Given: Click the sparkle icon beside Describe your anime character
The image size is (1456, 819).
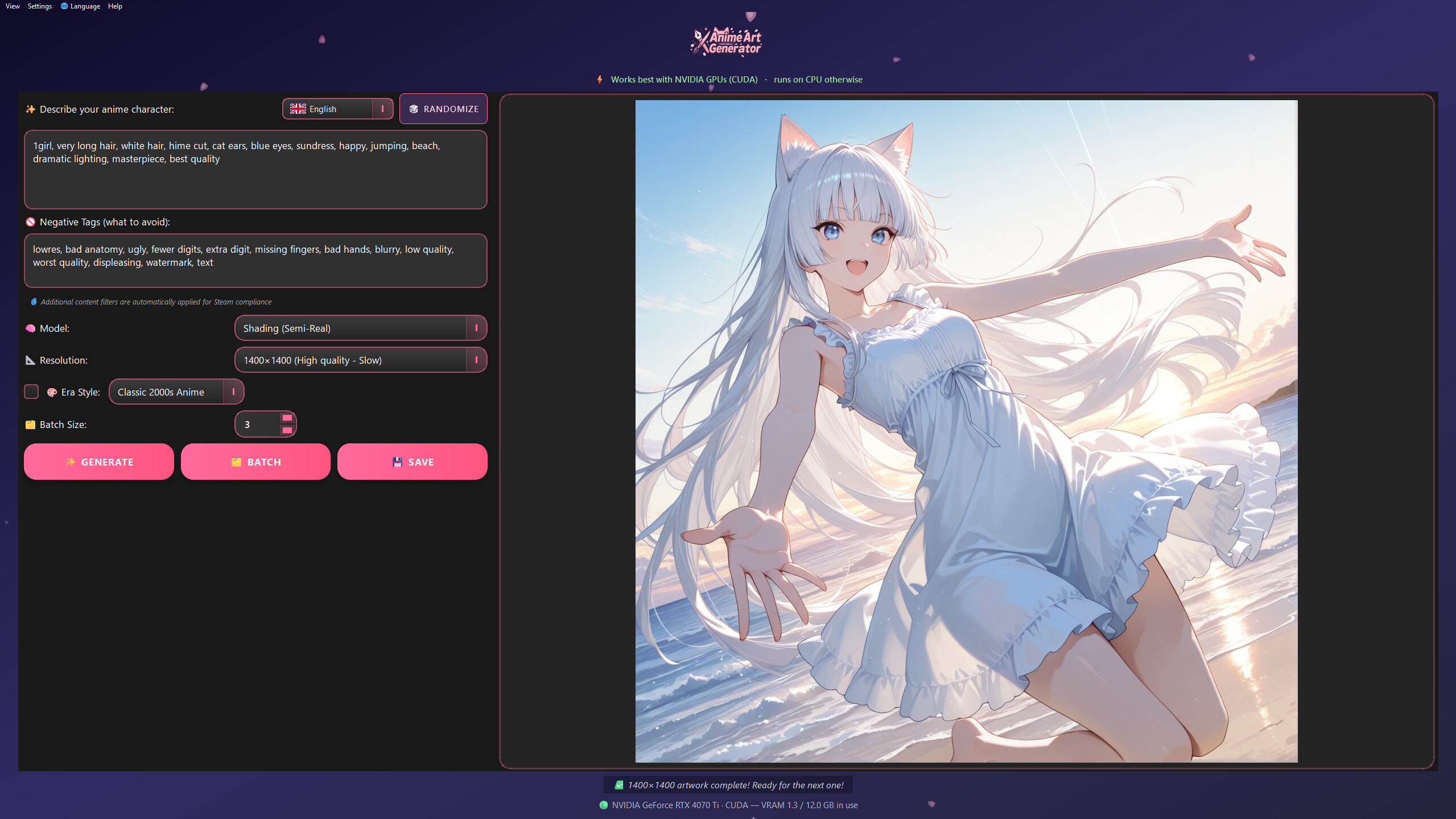Looking at the screenshot, I should click(30, 109).
